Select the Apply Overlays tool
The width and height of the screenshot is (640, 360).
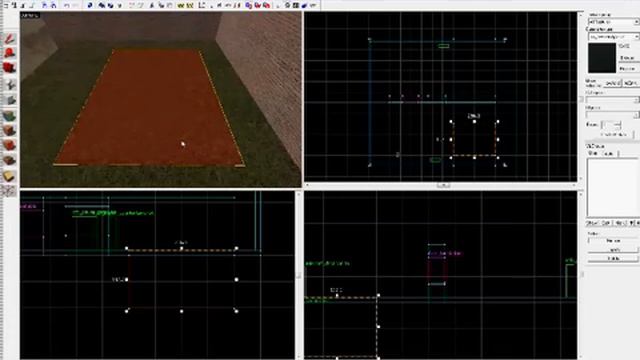tap(9, 161)
